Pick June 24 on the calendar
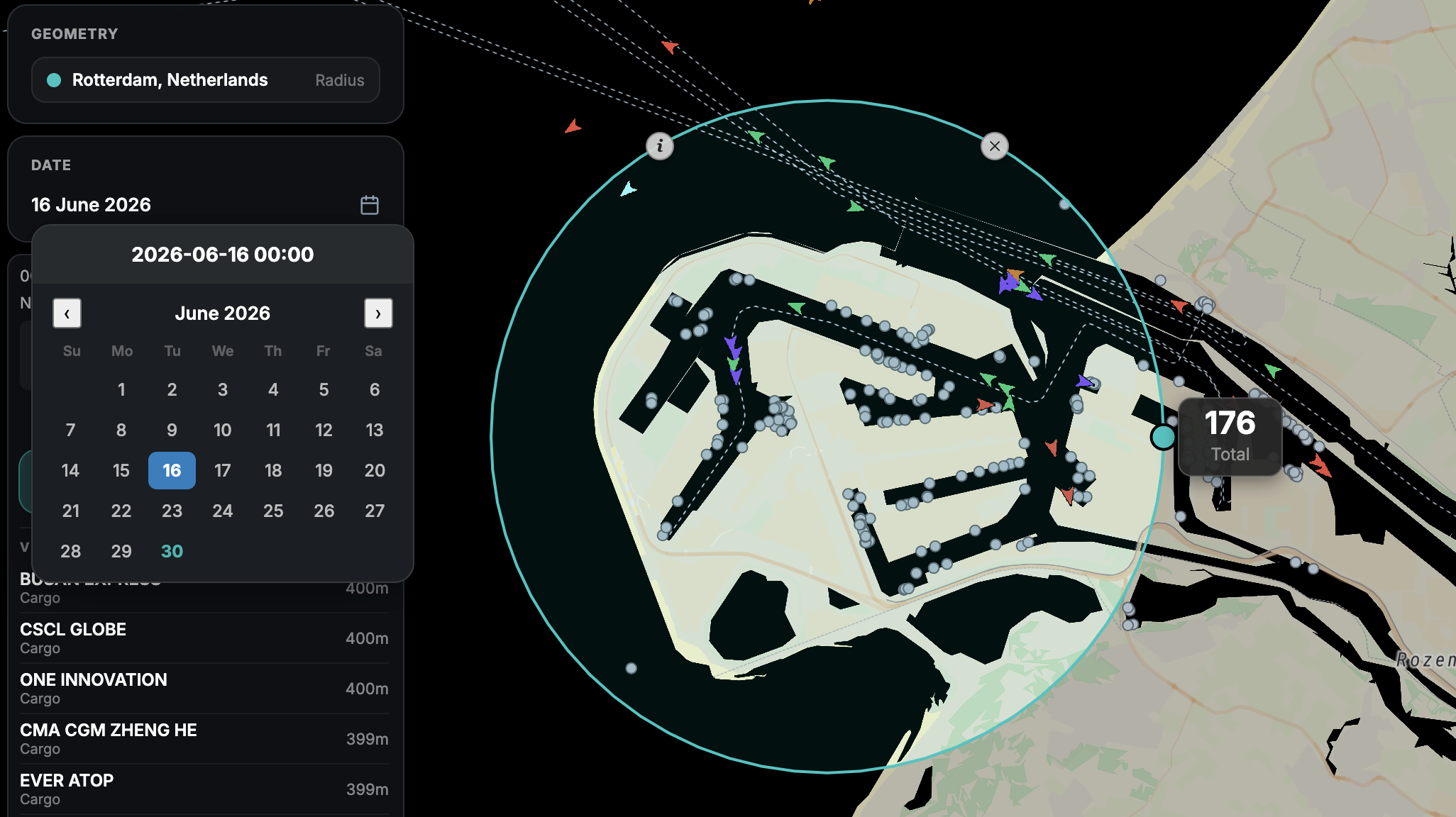The height and width of the screenshot is (817, 1456). pyautogui.click(x=223, y=511)
